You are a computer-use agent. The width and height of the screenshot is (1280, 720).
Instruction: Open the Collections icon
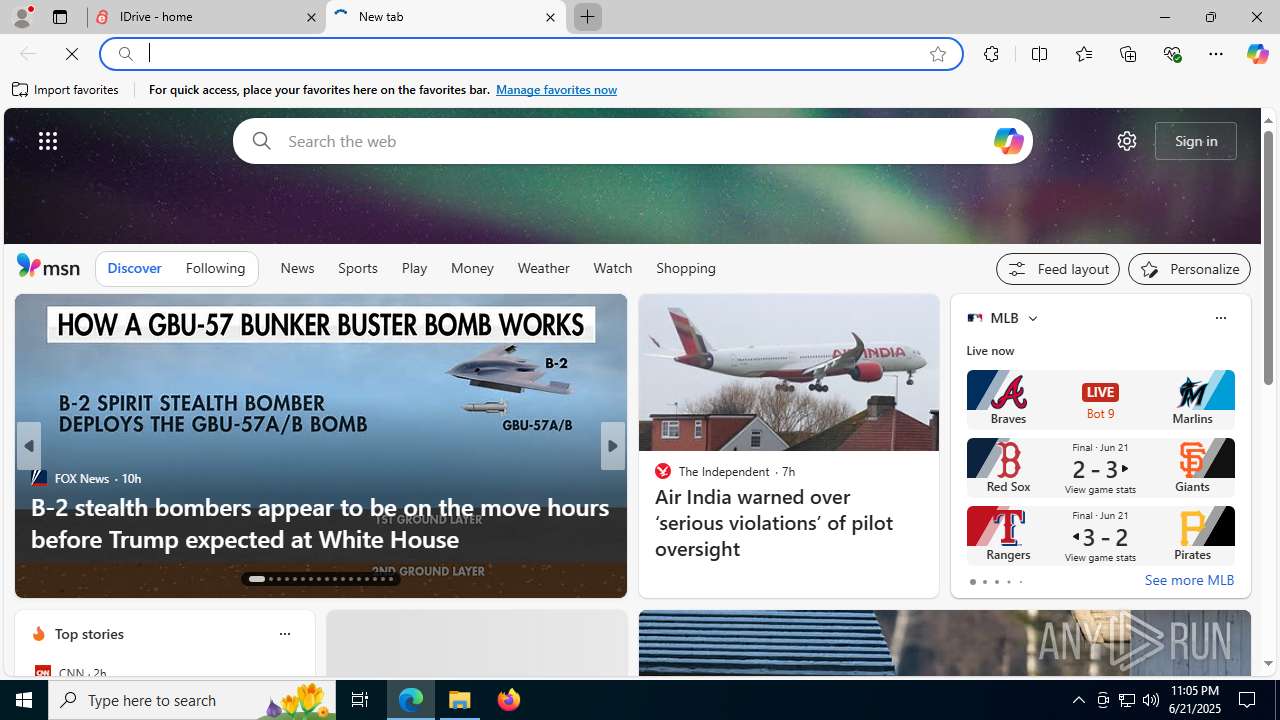pyautogui.click(x=1128, y=54)
